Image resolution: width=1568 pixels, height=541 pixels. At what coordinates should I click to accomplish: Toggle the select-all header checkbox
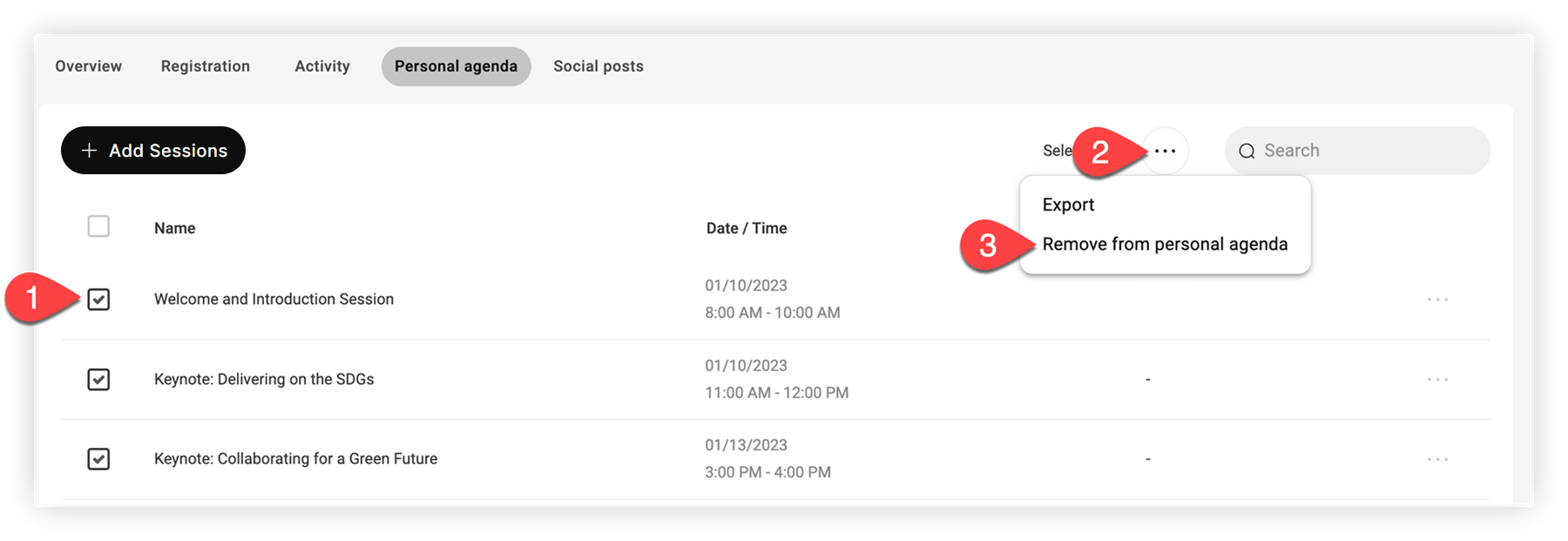(98, 227)
